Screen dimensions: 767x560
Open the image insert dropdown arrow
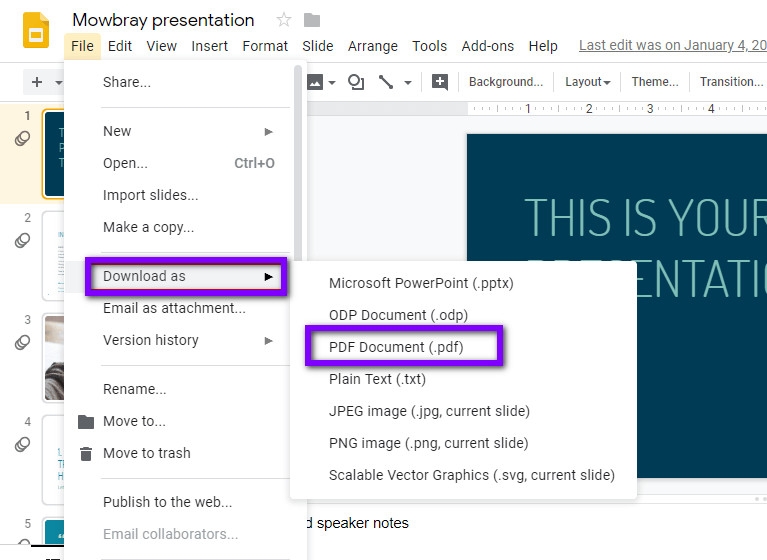point(332,83)
